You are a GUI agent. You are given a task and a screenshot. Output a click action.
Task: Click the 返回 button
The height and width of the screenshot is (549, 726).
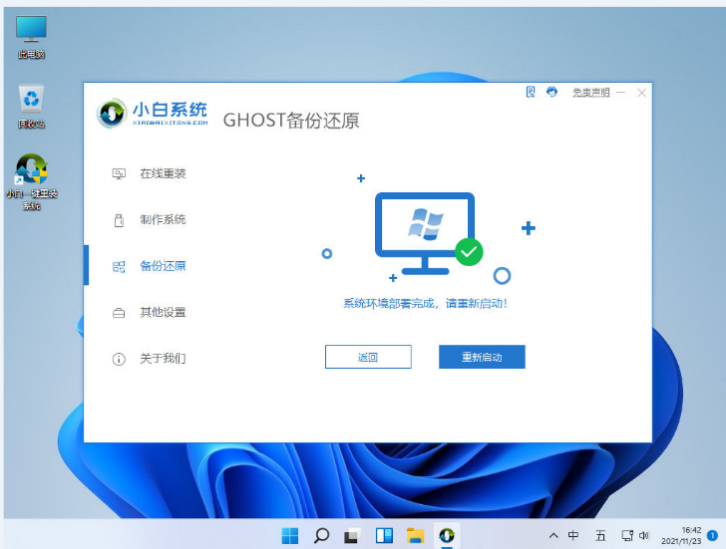pos(367,357)
